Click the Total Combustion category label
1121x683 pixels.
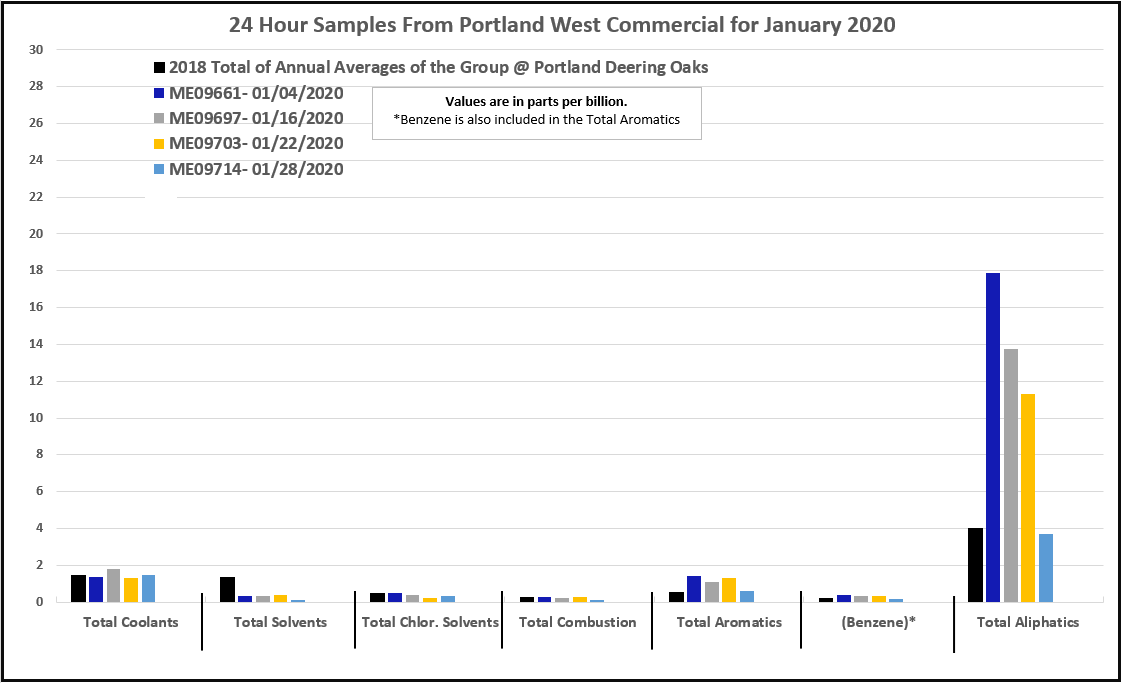click(x=577, y=622)
